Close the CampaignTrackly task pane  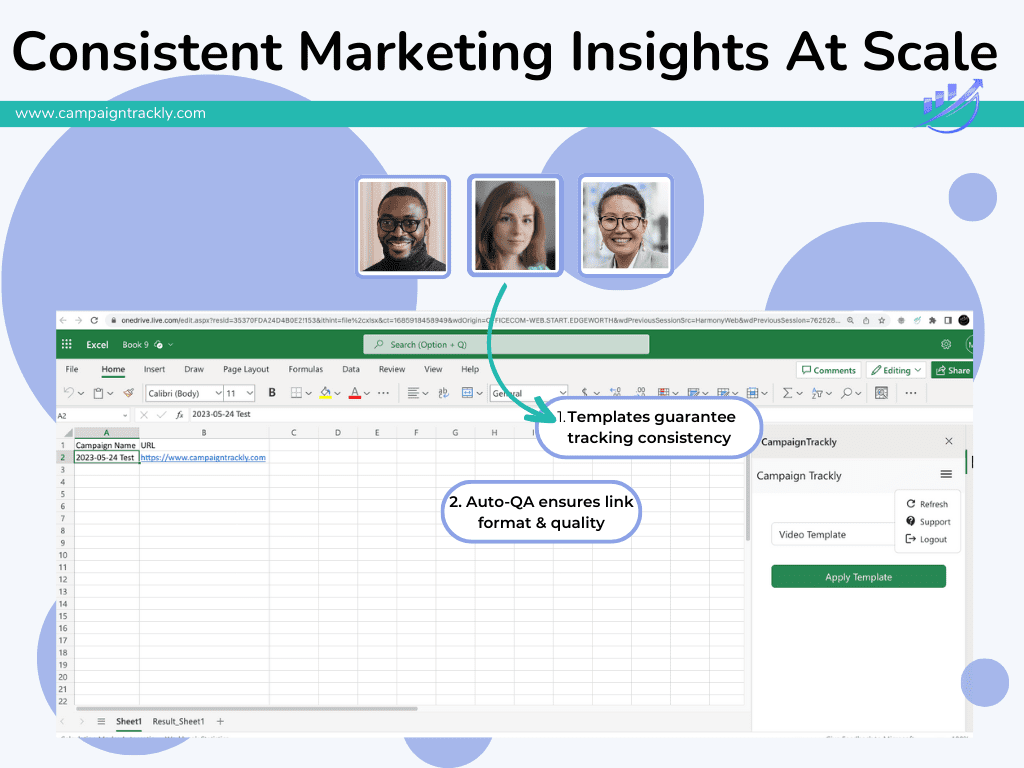tap(949, 441)
